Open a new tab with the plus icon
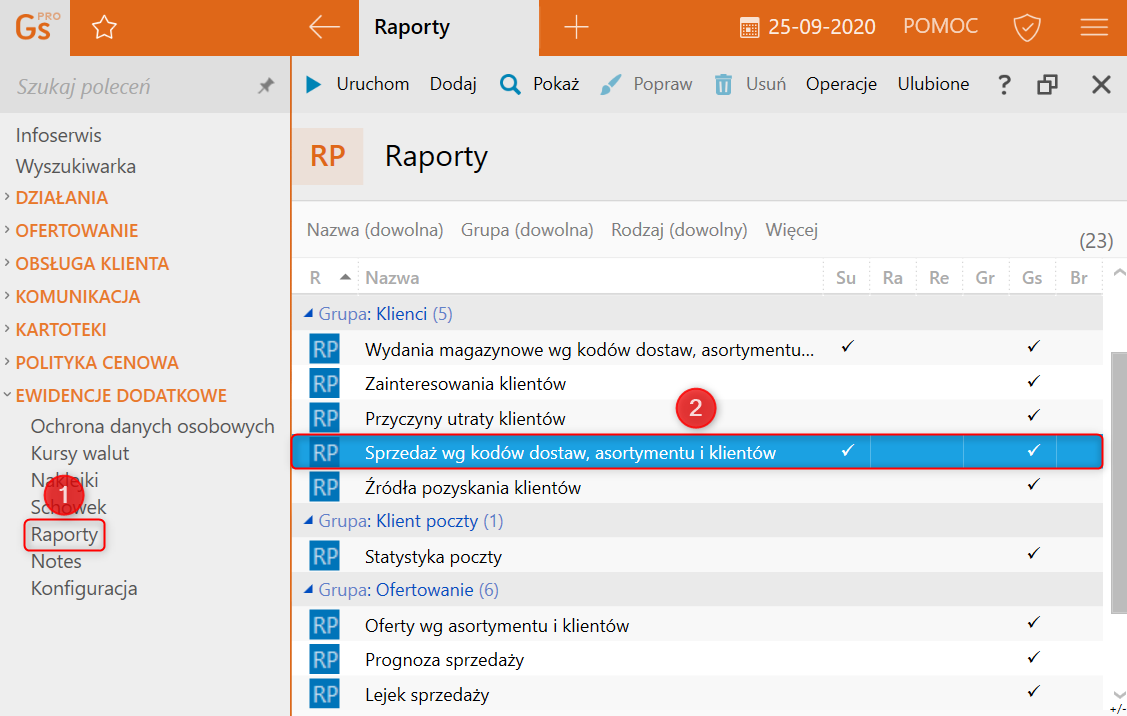 tap(576, 28)
